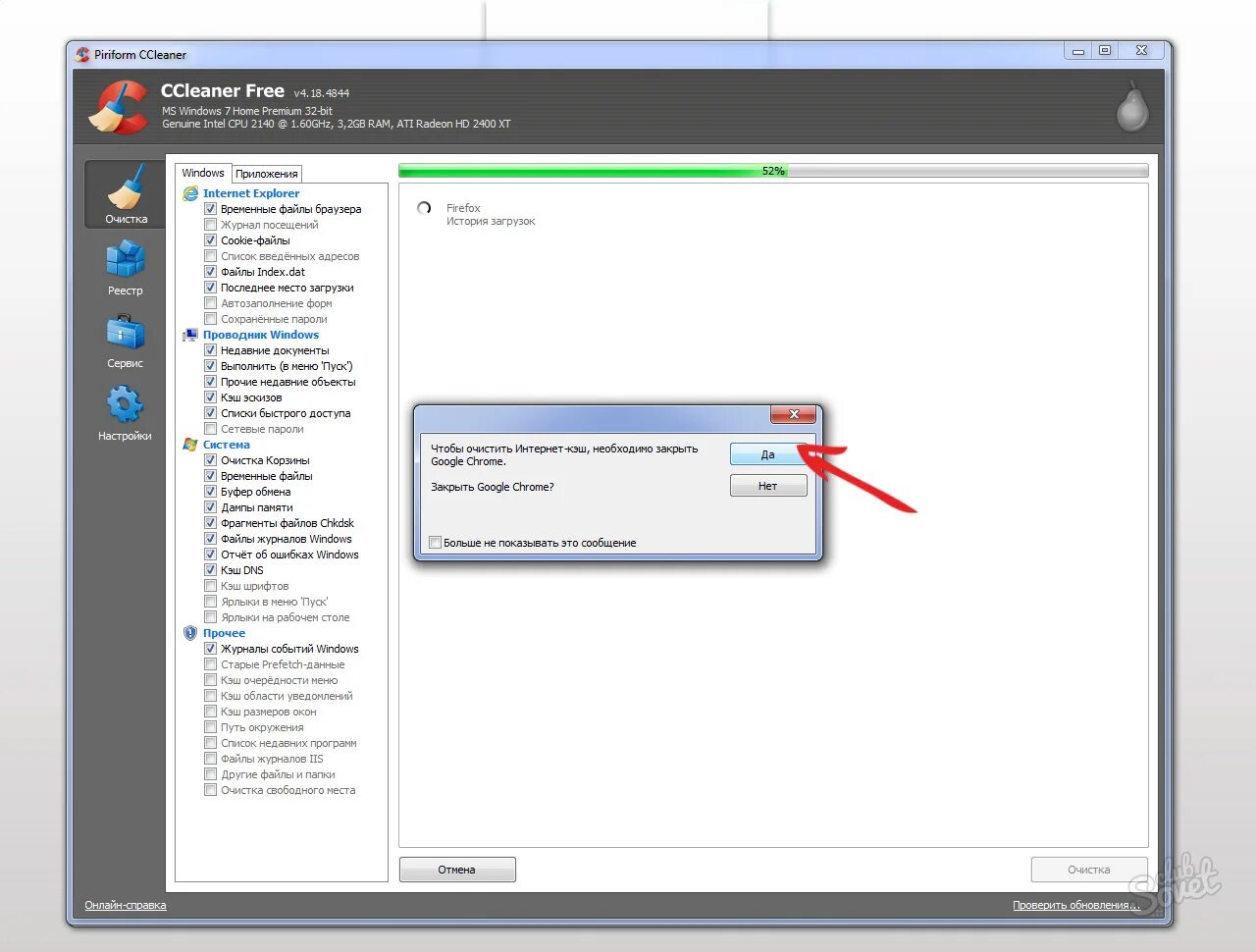Toggle Последнее место загрузки checkbox
The height and width of the screenshot is (952, 1256).
tap(210, 288)
